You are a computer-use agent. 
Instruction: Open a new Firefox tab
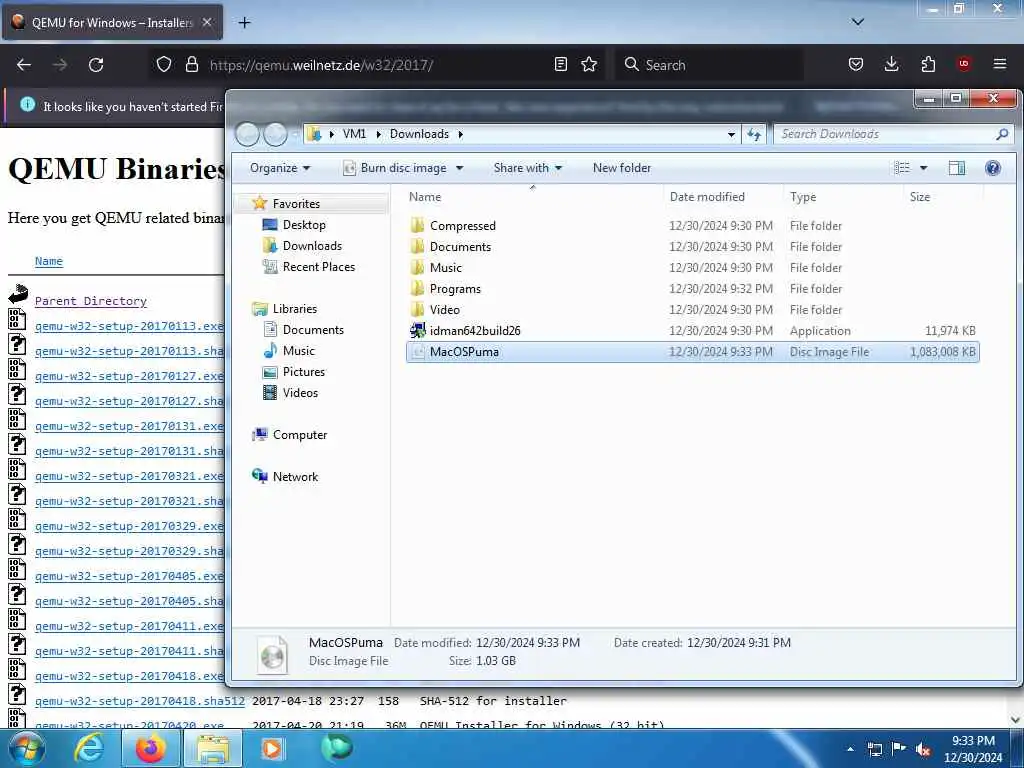coord(244,23)
